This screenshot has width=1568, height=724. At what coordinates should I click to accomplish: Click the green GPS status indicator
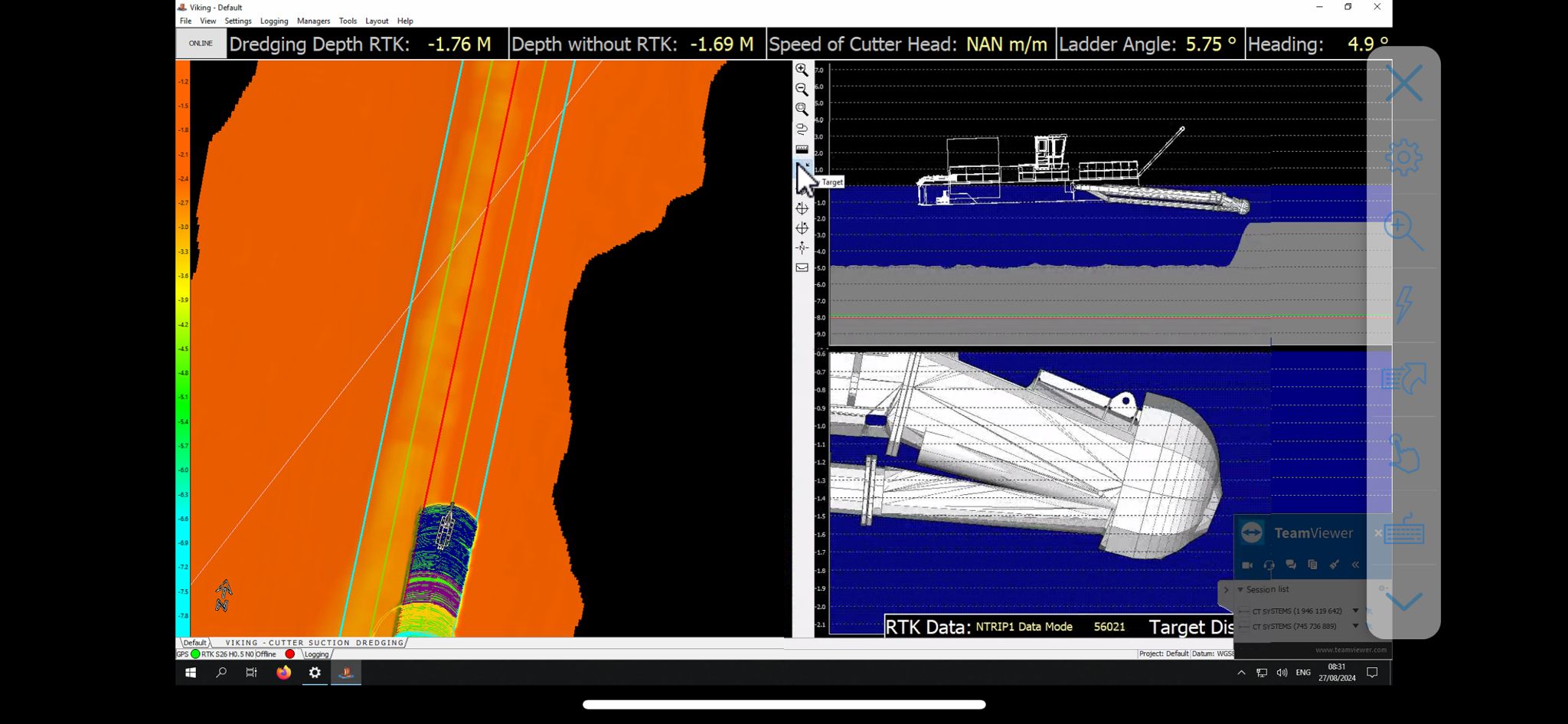click(x=195, y=654)
